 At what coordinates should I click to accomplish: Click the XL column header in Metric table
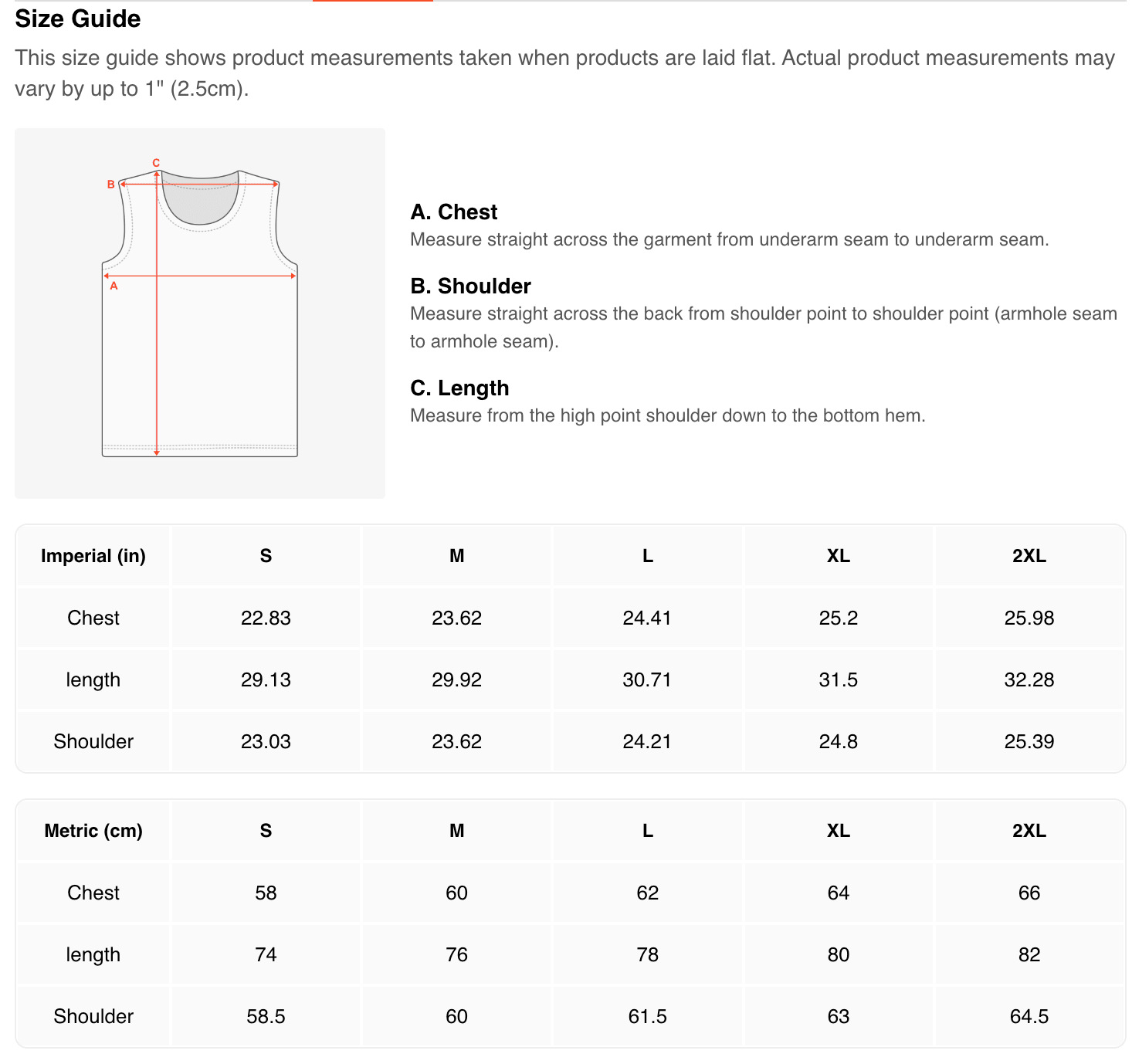point(839,831)
